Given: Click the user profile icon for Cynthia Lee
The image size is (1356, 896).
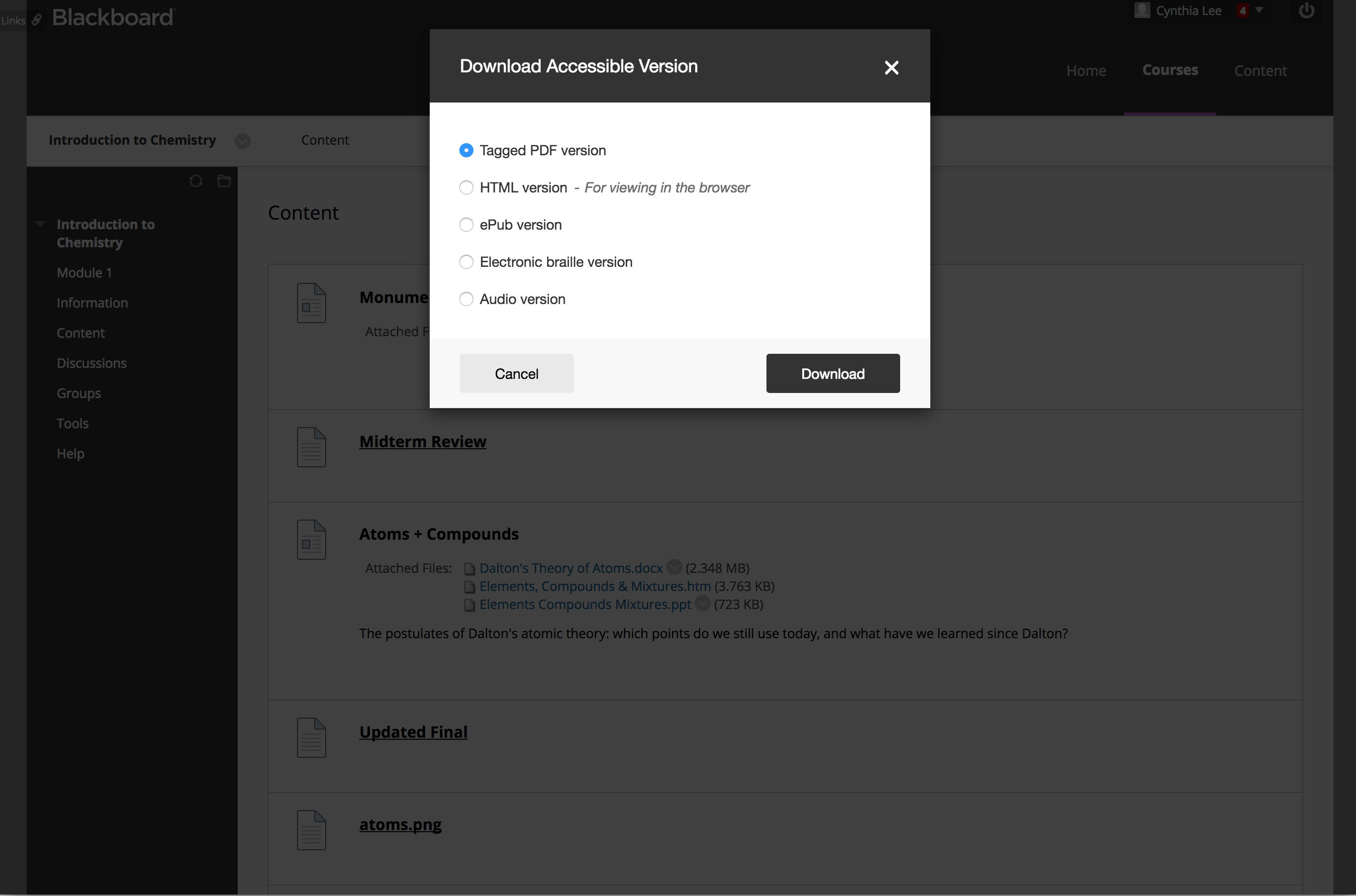Looking at the screenshot, I should (1140, 10).
